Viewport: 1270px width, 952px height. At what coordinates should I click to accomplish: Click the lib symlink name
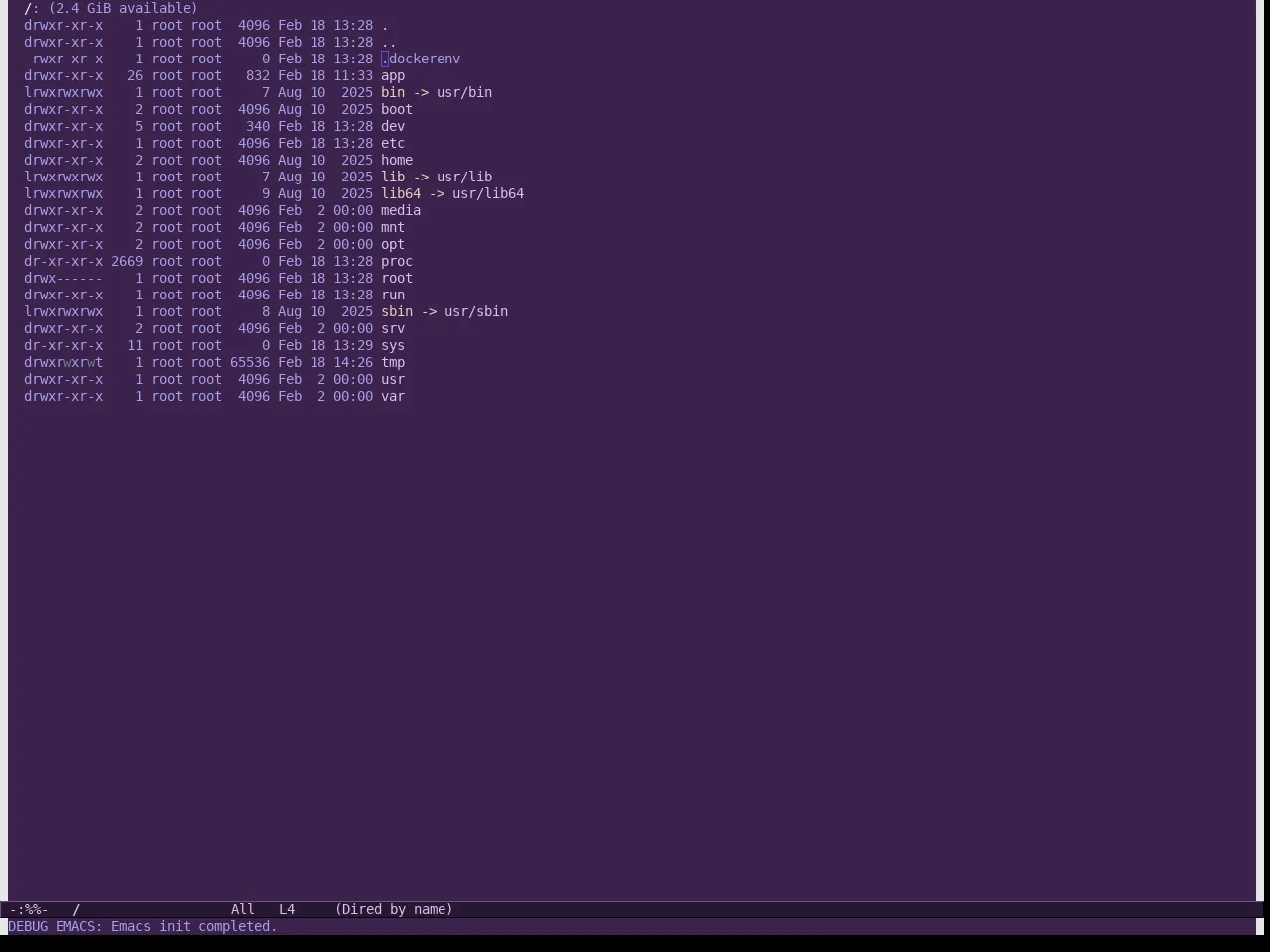click(393, 177)
